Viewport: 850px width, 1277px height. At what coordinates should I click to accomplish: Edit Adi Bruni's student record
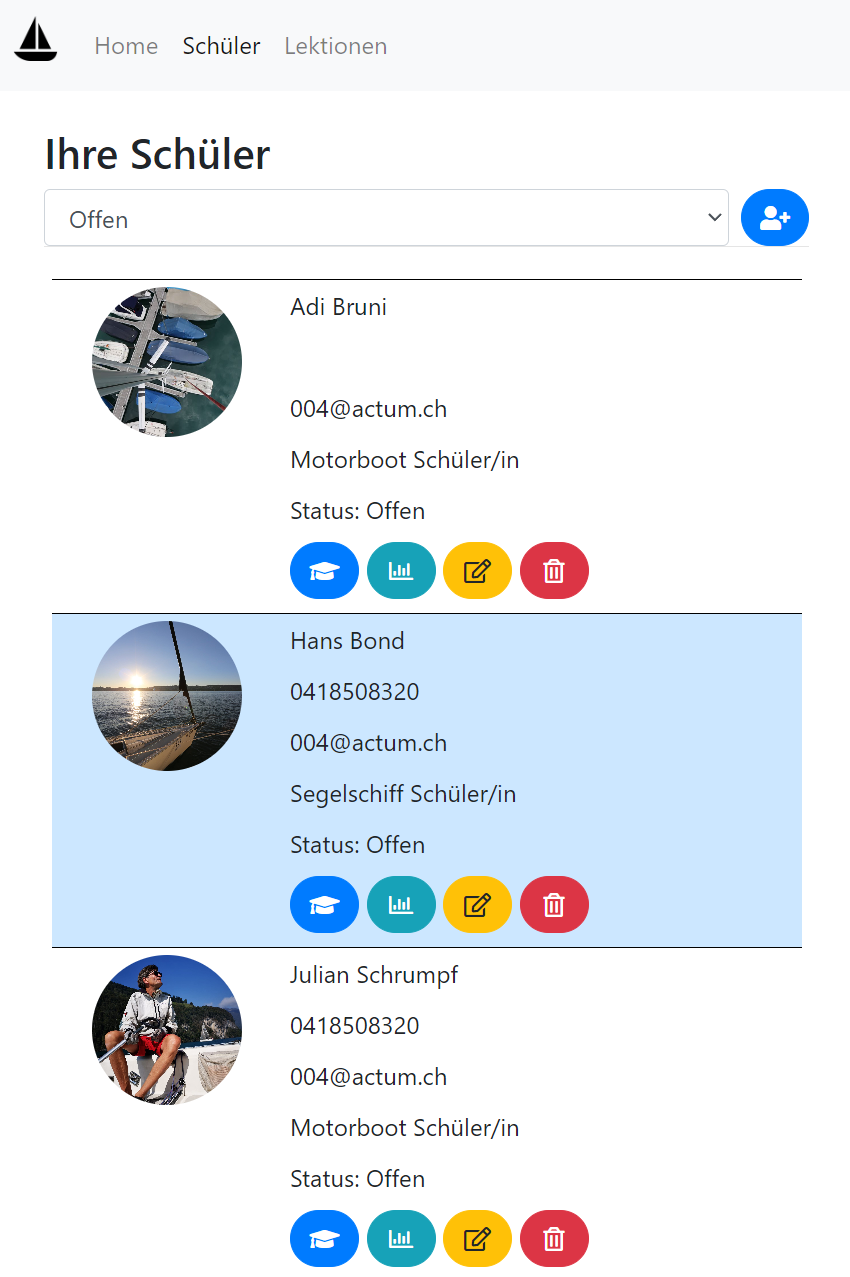[x=477, y=571]
